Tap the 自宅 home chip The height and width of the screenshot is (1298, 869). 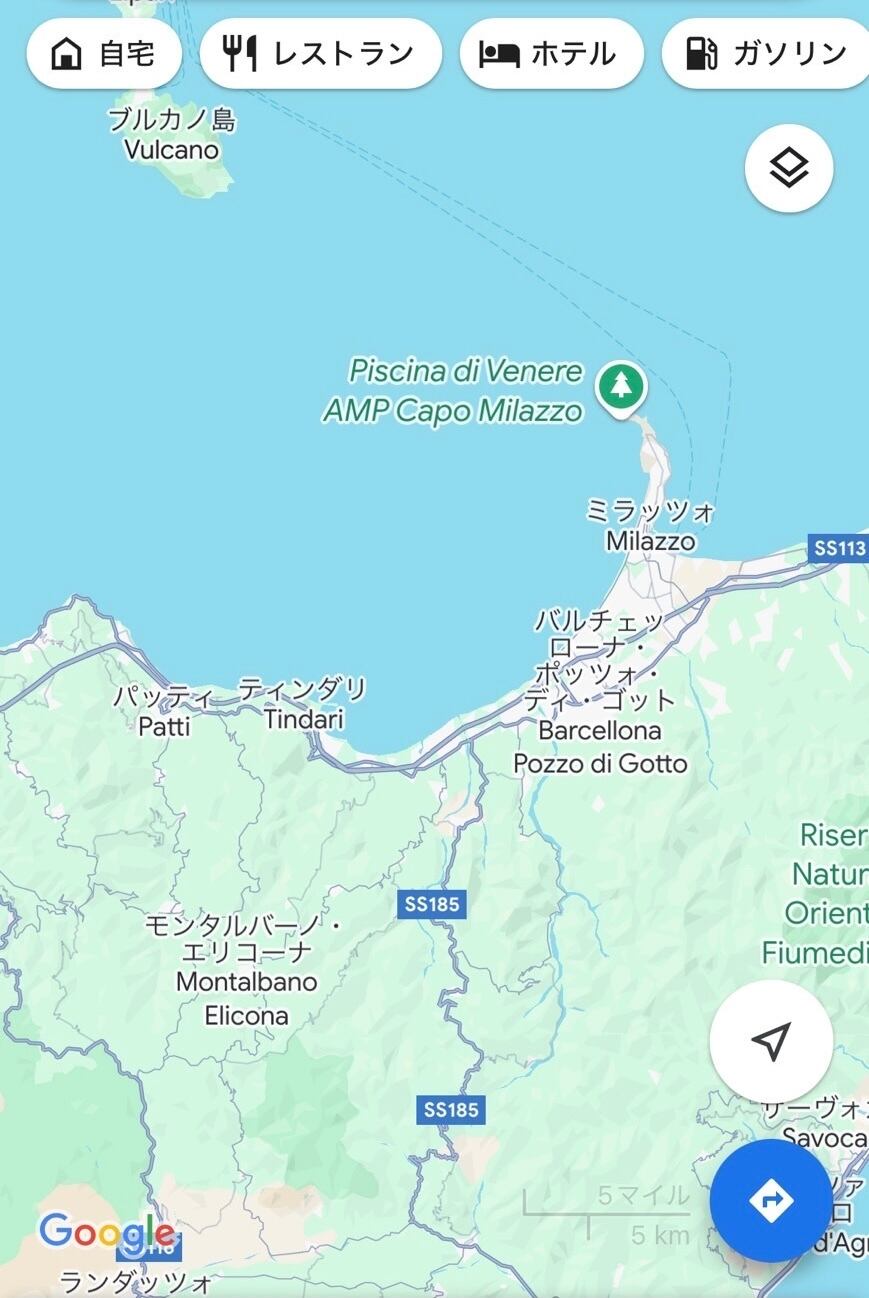[104, 53]
